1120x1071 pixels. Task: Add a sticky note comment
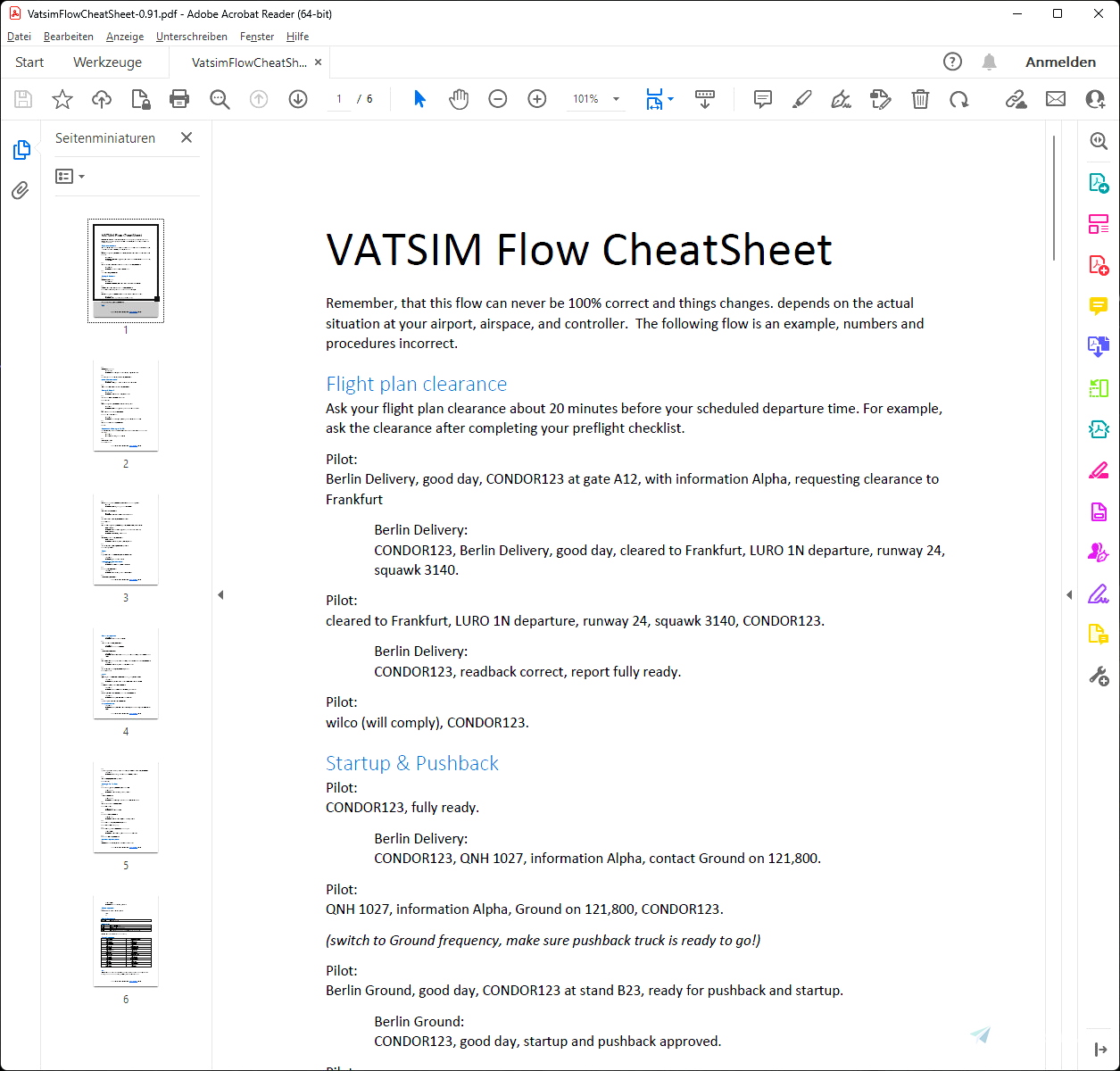pos(762,99)
